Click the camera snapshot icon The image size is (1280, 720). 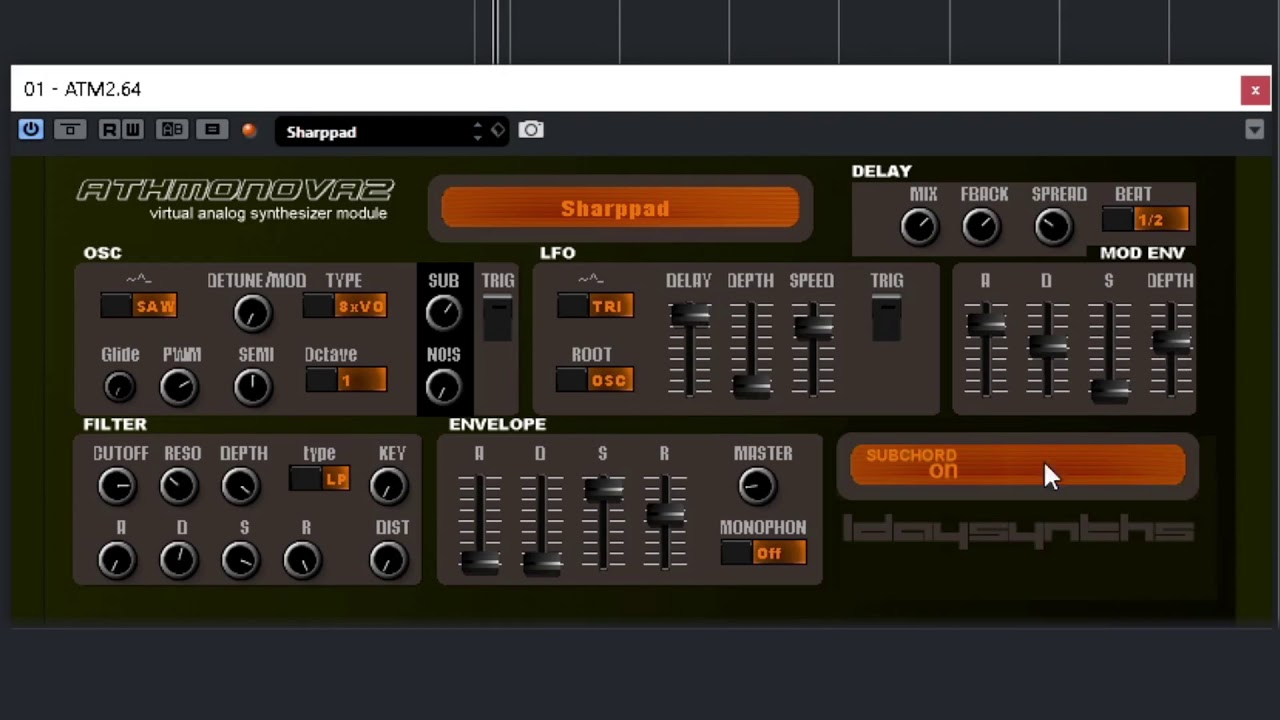pos(531,130)
